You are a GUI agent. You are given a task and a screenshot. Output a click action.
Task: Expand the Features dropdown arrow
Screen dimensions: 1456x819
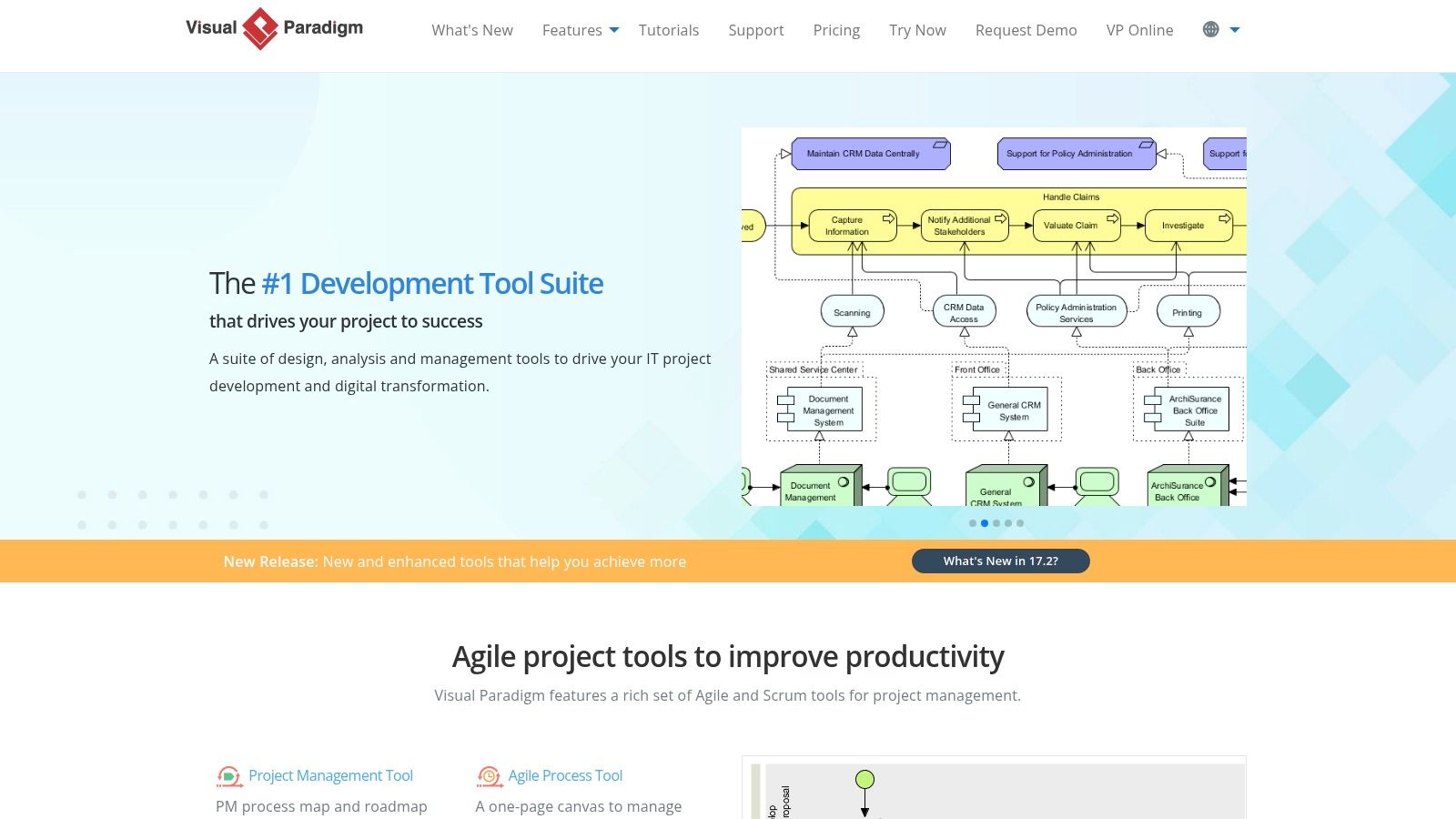coord(614,30)
